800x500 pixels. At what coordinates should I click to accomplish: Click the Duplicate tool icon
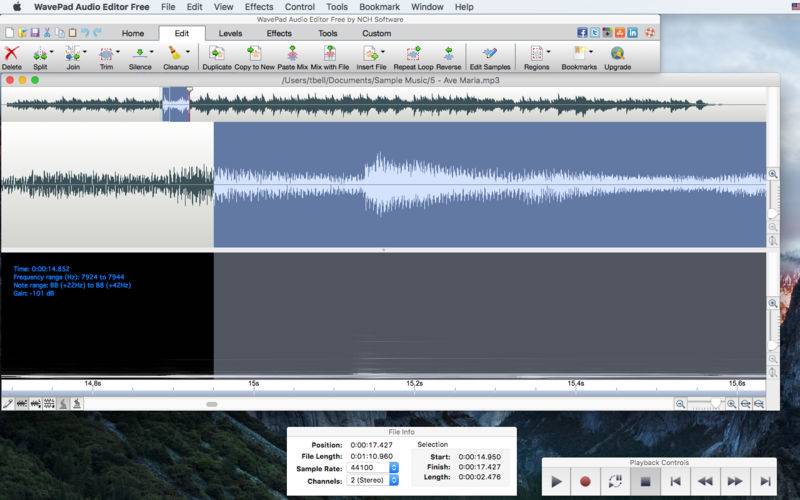coord(216,54)
